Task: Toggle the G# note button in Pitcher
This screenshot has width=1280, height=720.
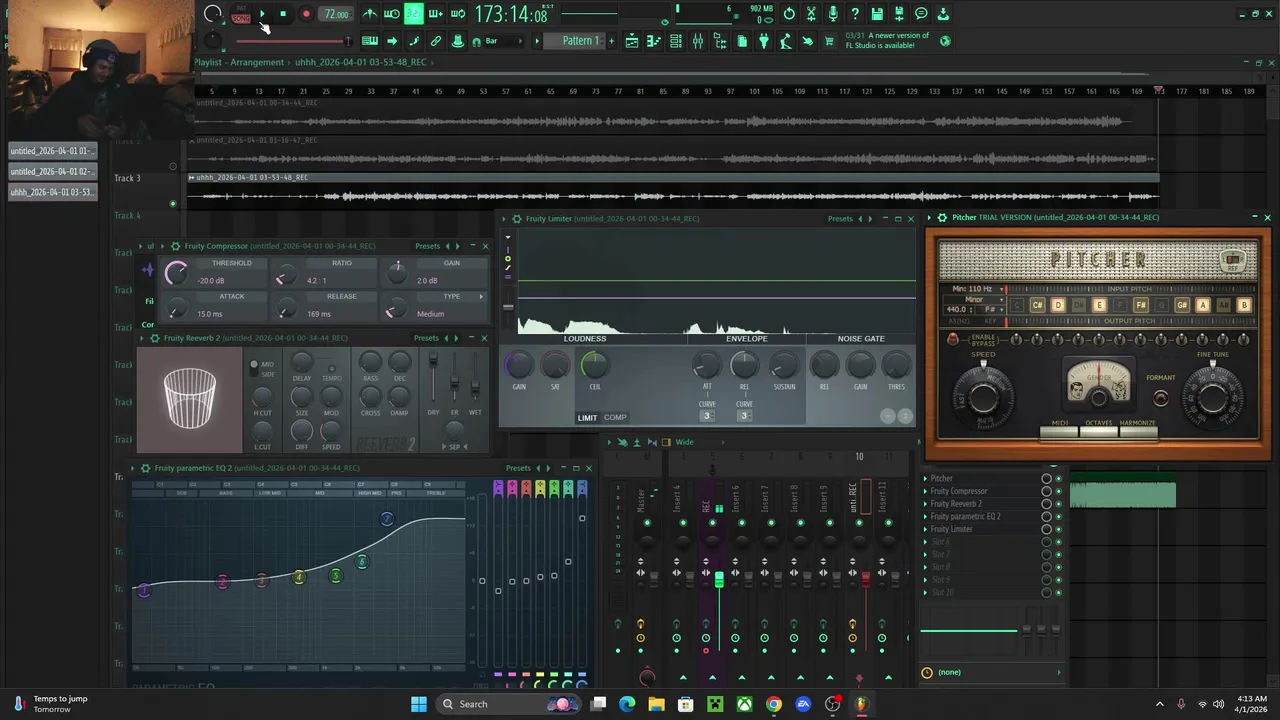Action: [x=1182, y=305]
